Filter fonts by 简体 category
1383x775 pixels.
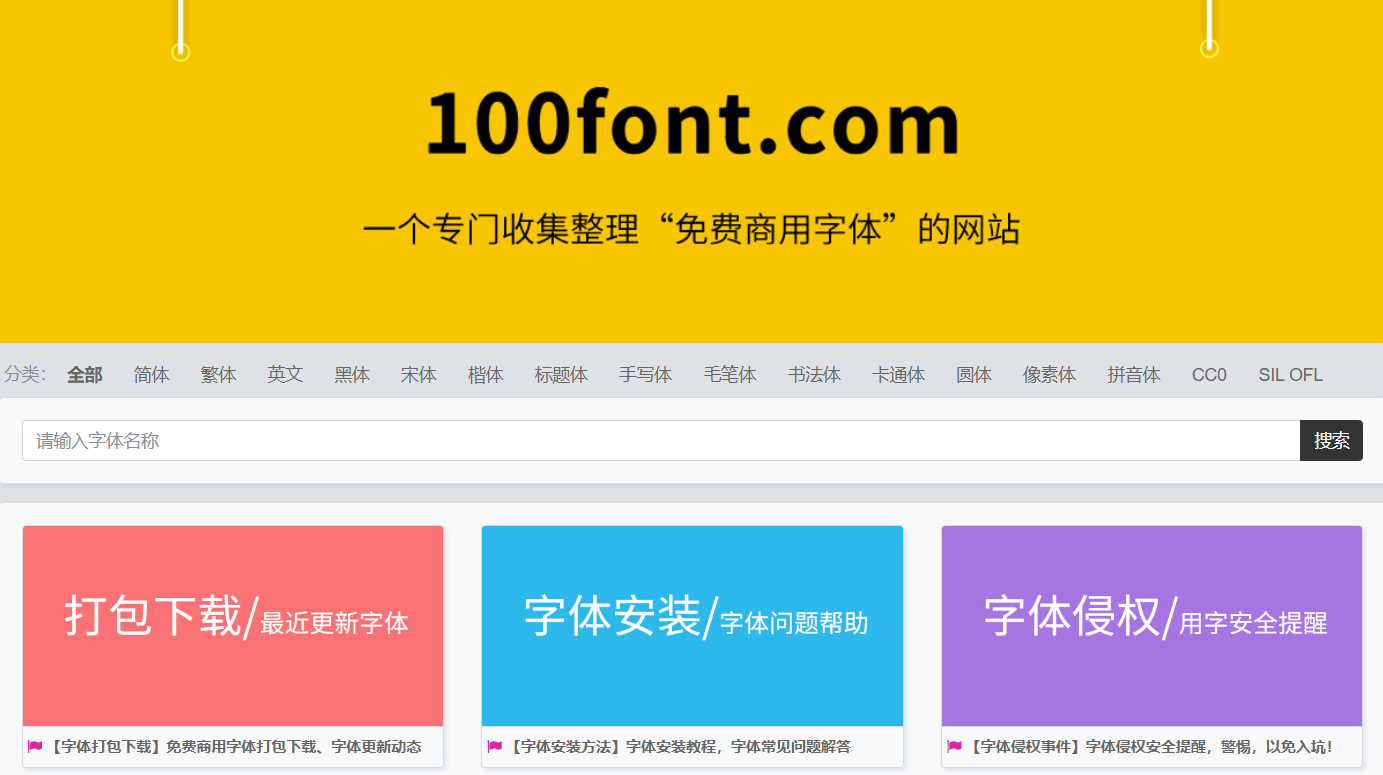coord(152,375)
